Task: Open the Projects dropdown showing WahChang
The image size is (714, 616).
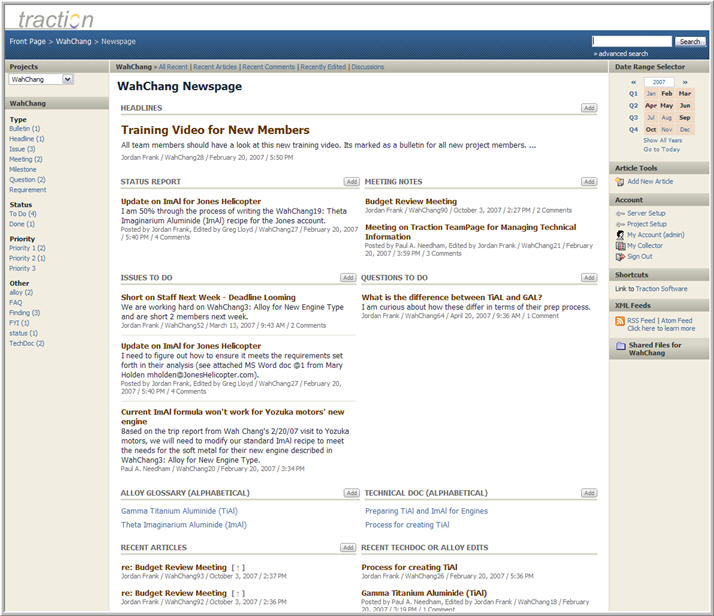Action: pos(41,79)
